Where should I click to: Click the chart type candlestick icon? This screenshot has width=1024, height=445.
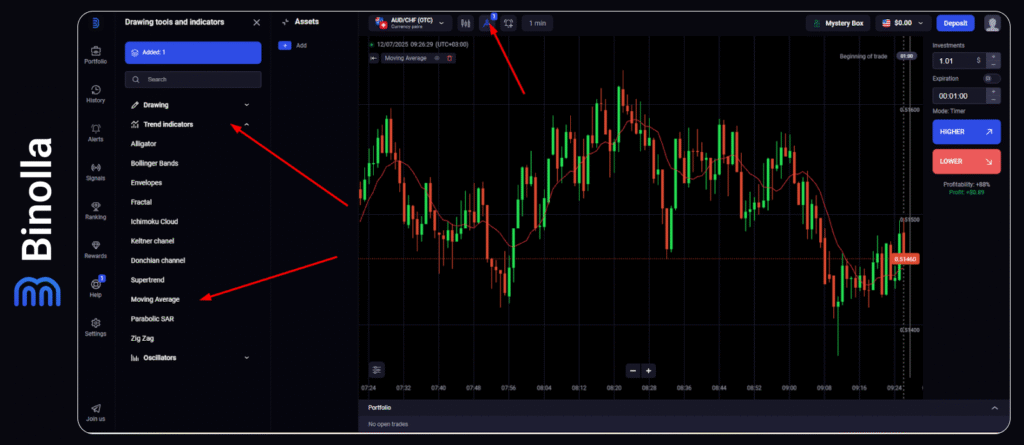coord(466,22)
